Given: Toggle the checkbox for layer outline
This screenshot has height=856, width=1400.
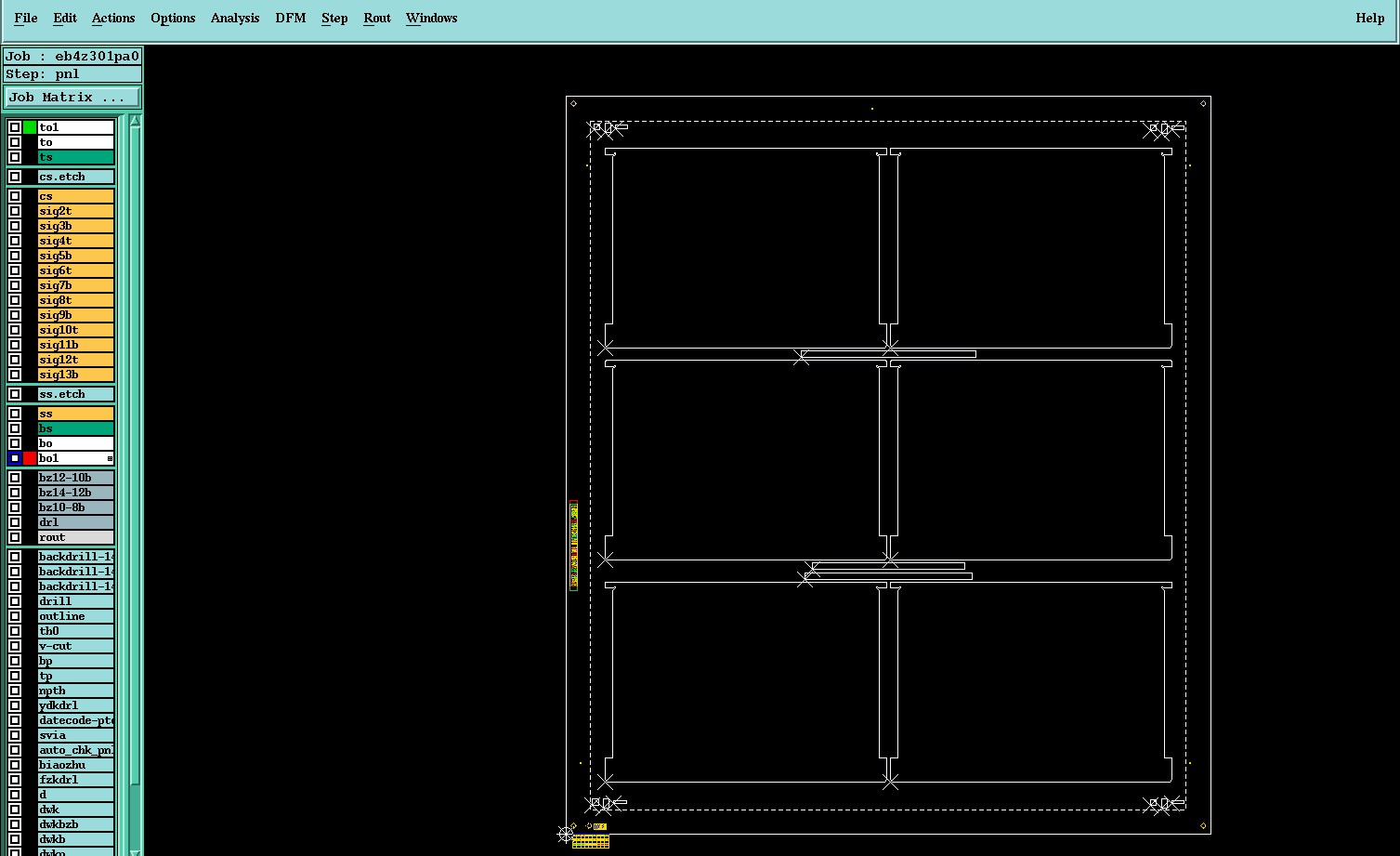Looking at the screenshot, I should 15,616.
